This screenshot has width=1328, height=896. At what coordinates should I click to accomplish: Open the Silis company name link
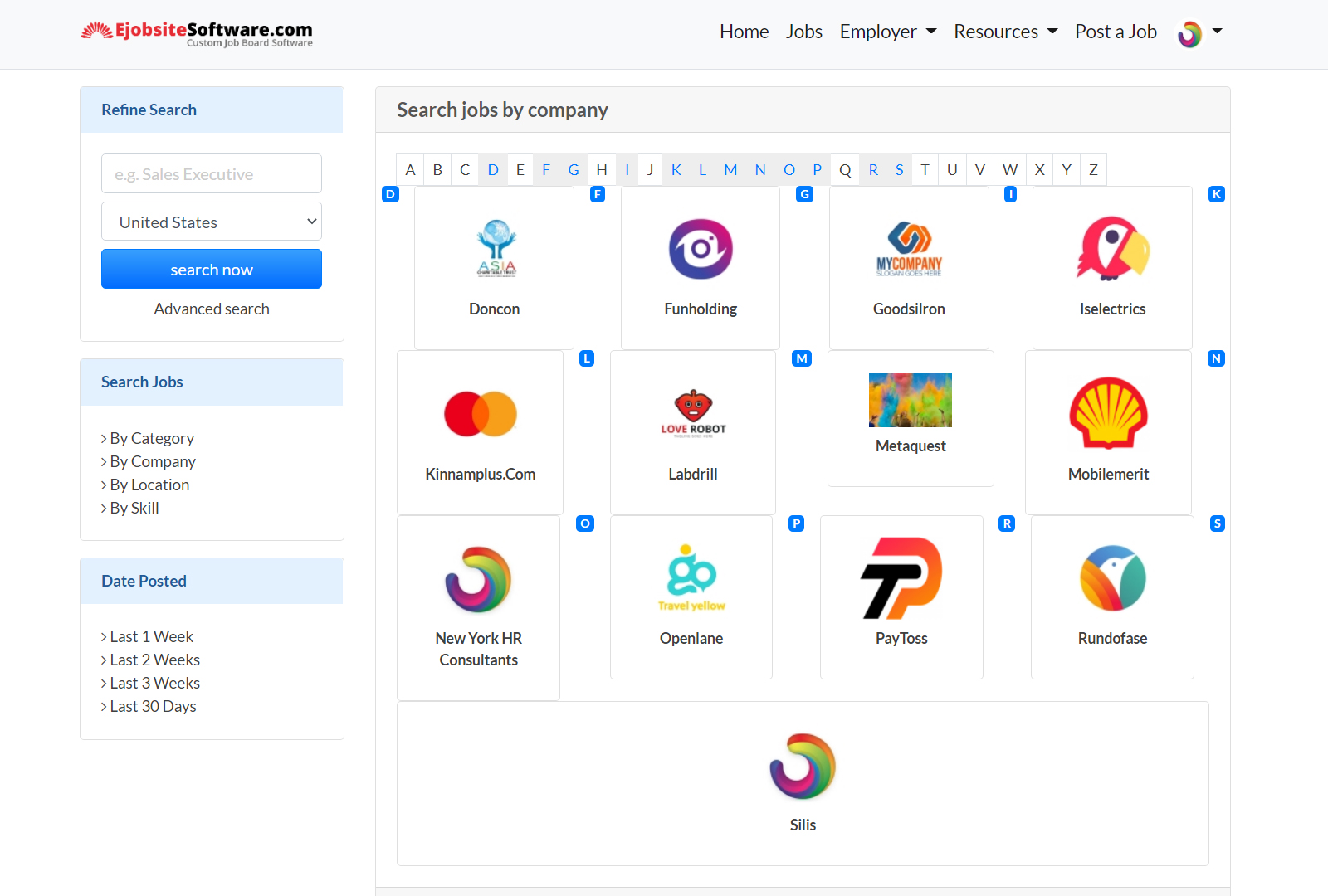(x=803, y=825)
